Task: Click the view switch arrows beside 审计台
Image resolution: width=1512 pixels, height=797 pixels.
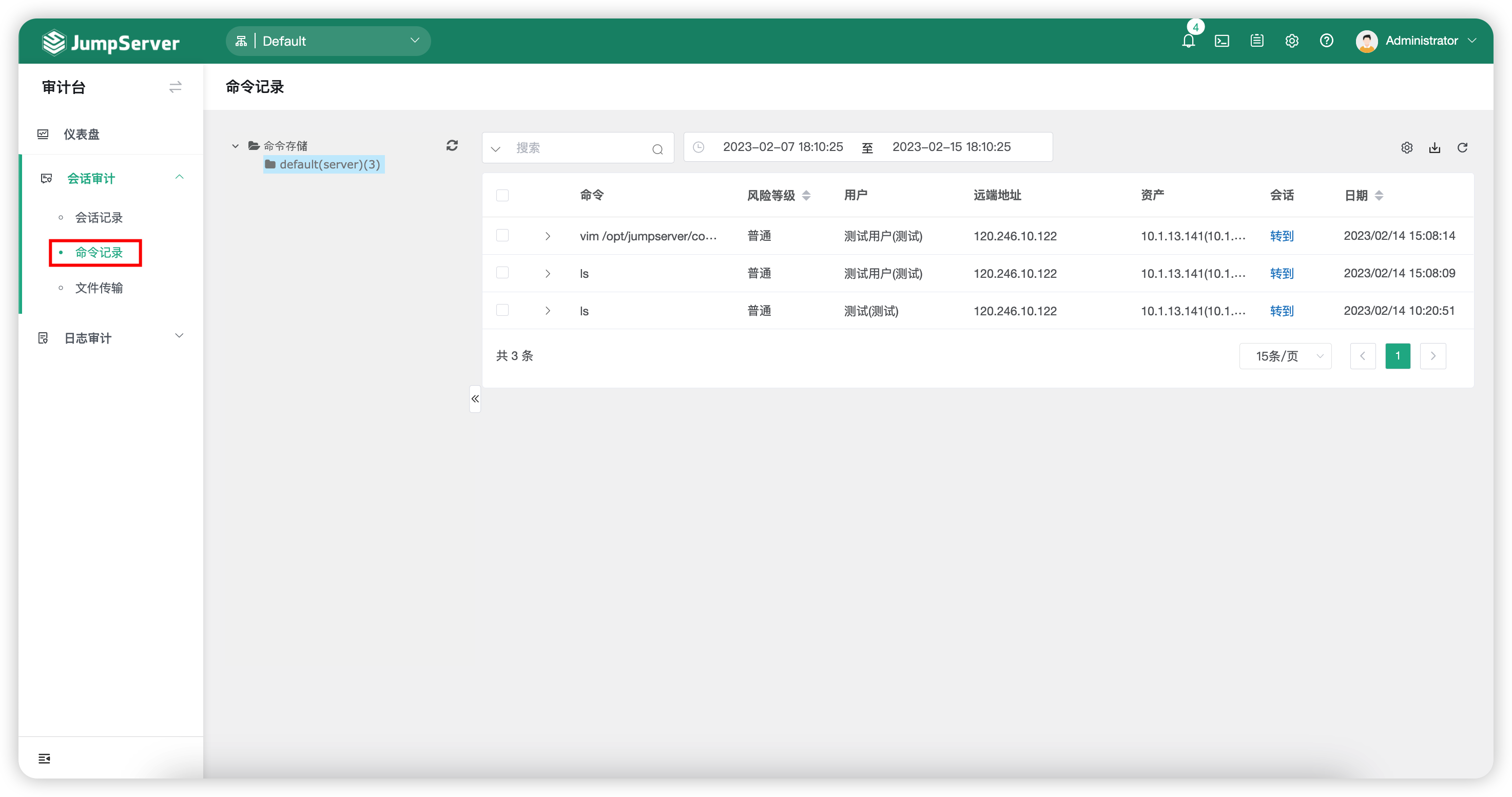Action: click(x=175, y=87)
